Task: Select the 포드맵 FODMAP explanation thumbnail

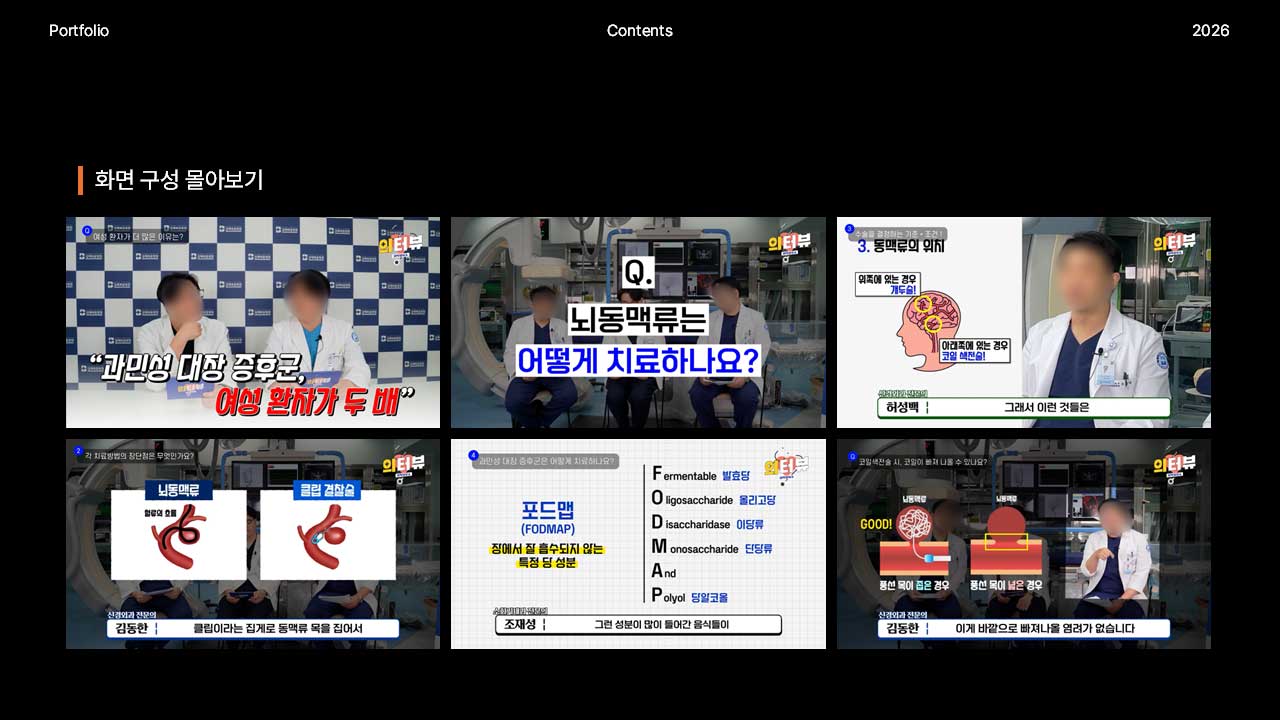Action: 638,544
